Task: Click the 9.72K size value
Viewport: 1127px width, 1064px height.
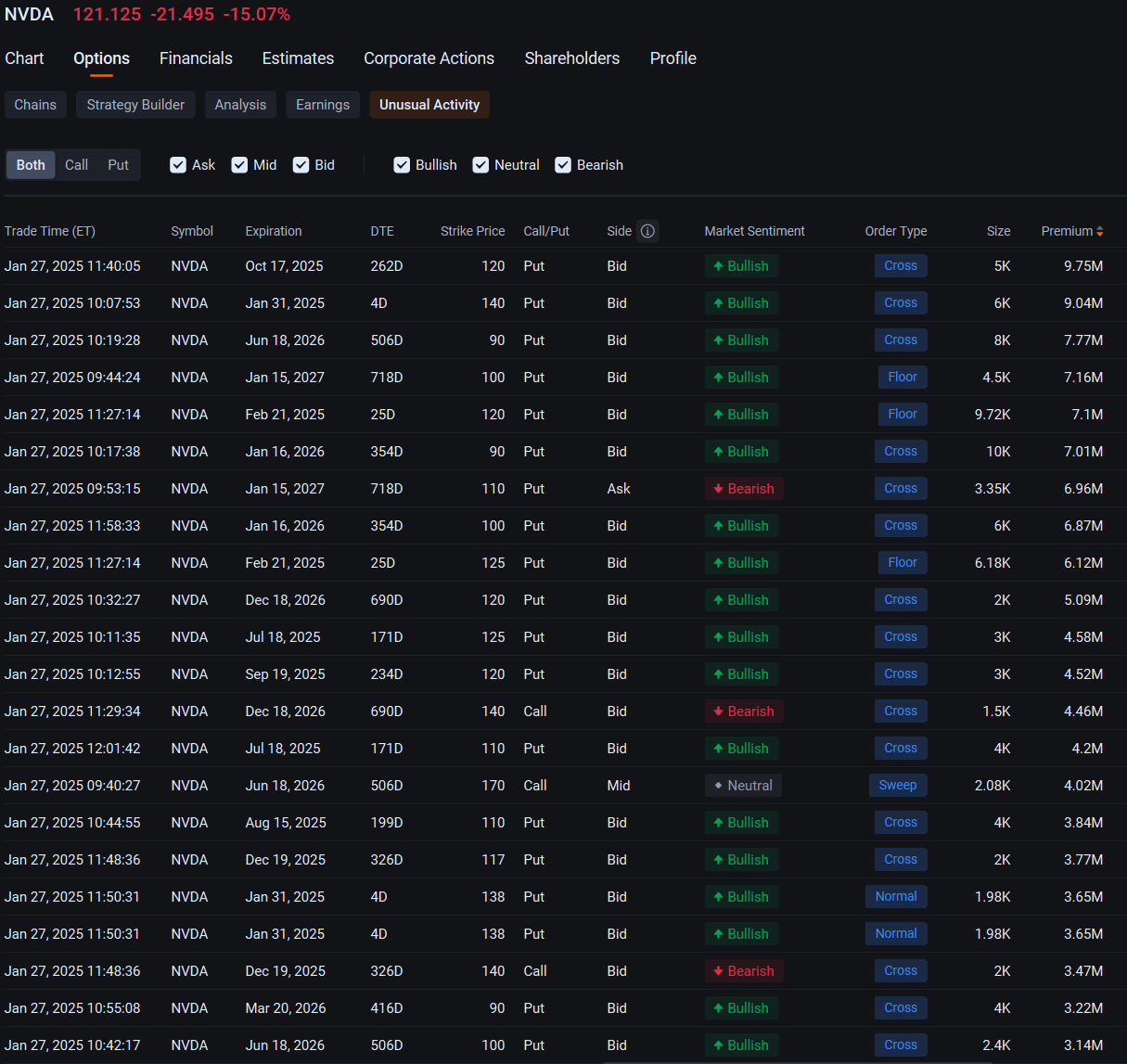Action: pos(993,415)
